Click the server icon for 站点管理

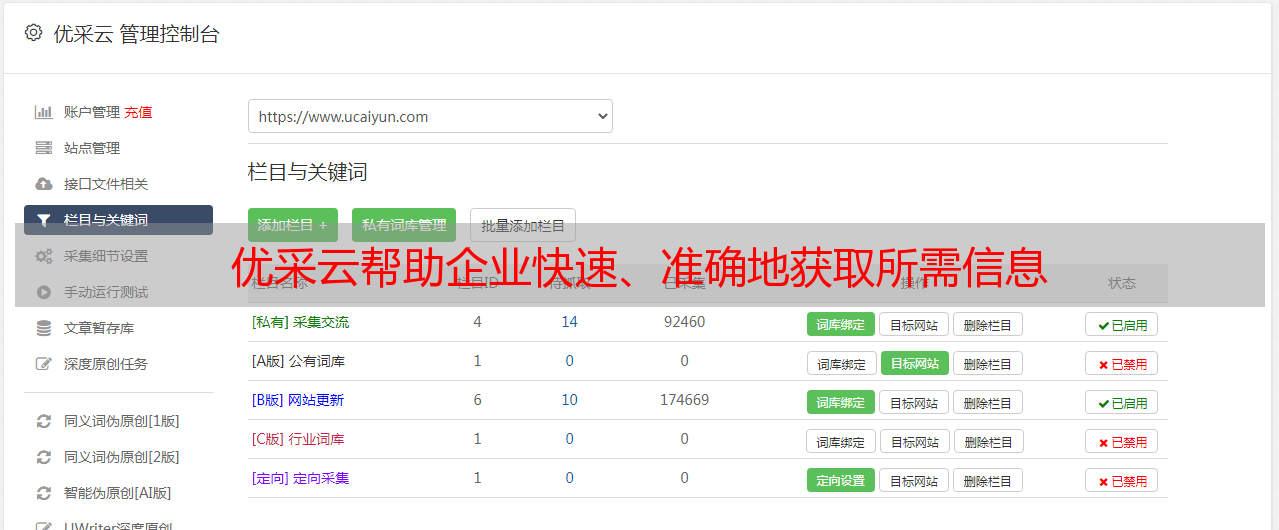(43, 148)
